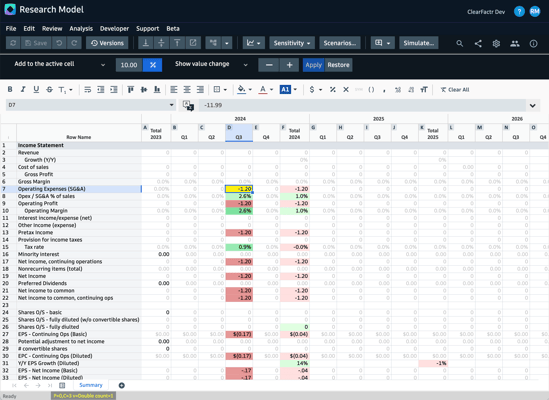Click the Versions button
The width and height of the screenshot is (549, 400).
coord(107,43)
